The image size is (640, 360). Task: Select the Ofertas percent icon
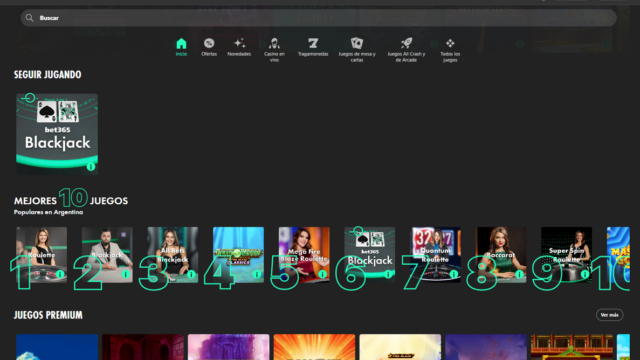click(209, 43)
